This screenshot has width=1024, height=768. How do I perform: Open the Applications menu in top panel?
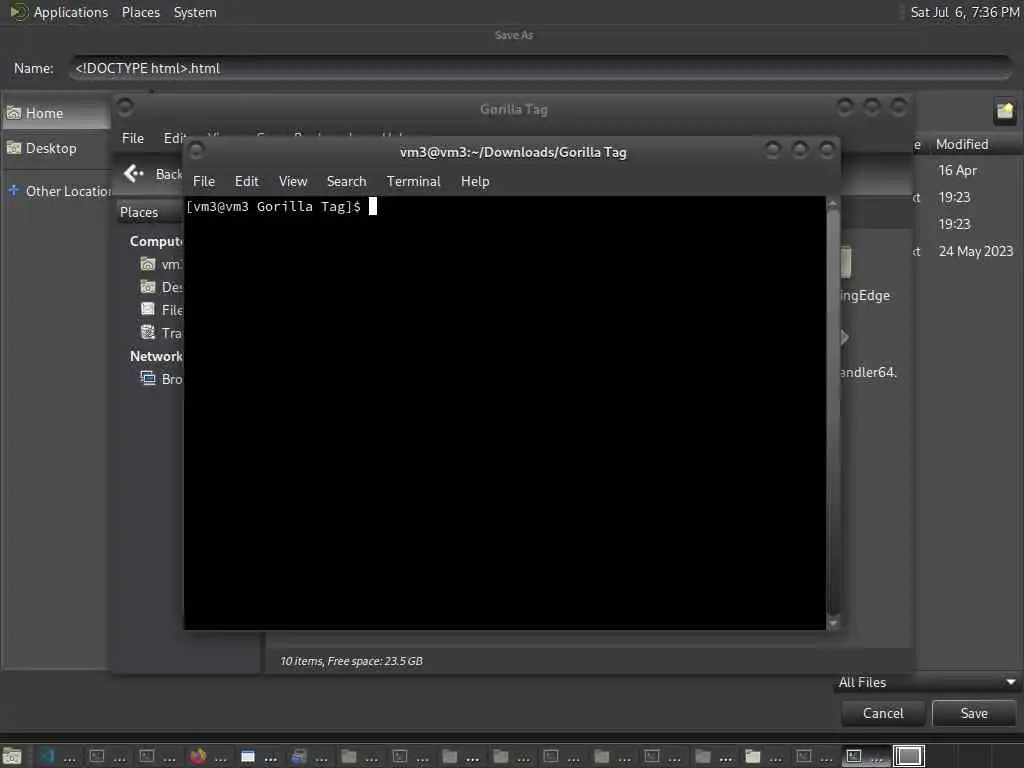(x=71, y=12)
